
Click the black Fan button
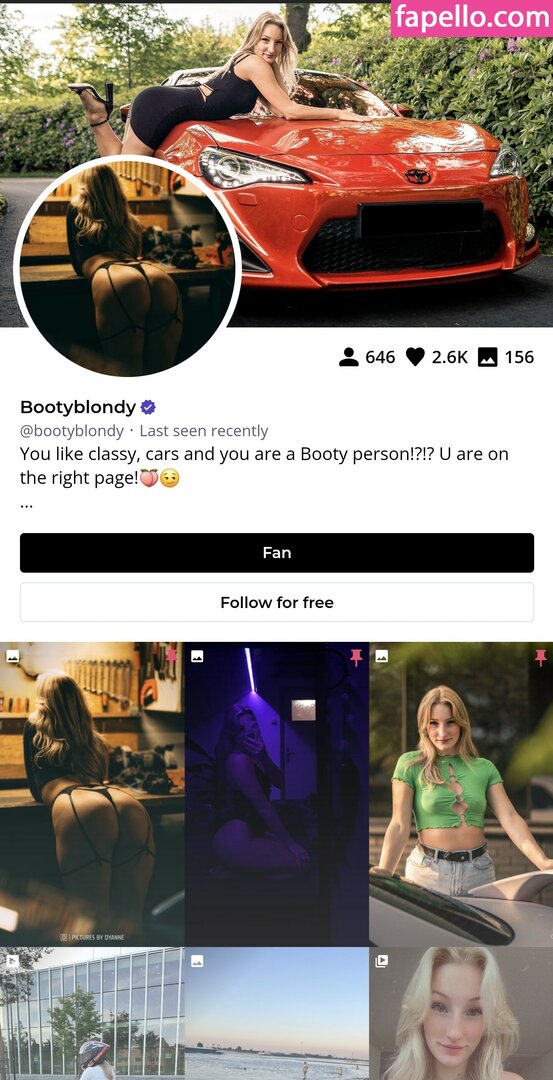tap(277, 552)
